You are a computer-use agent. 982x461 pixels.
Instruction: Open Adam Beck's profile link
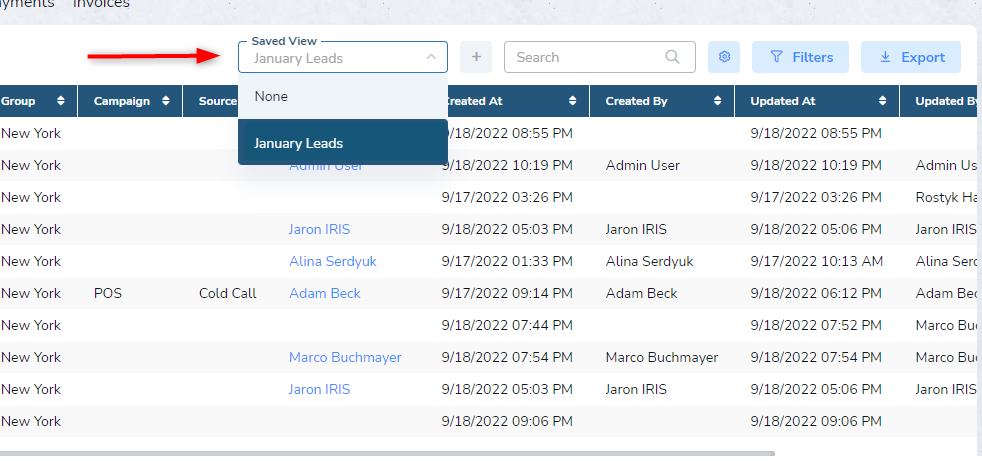(325, 293)
